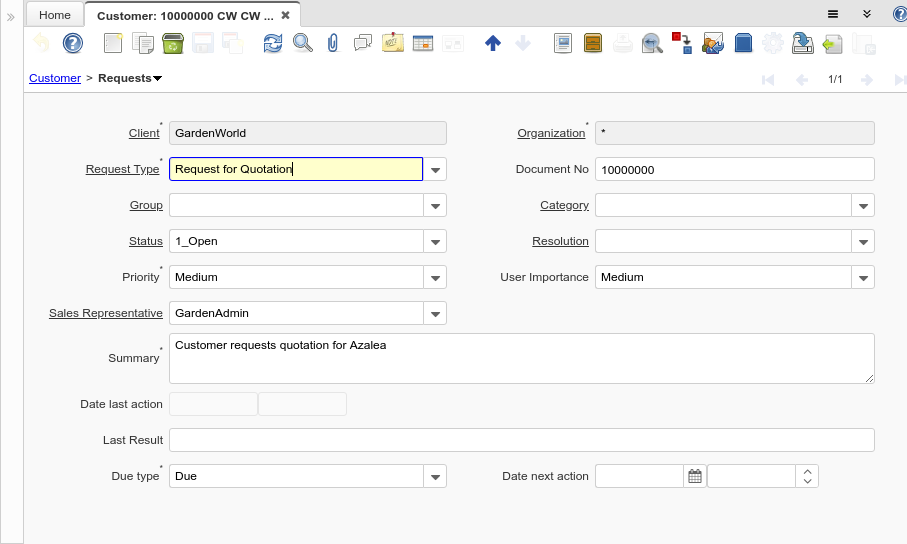Image resolution: width=907 pixels, height=544 pixels.
Task: Click the Post-it Note toolbar icon
Action: click(x=392, y=43)
